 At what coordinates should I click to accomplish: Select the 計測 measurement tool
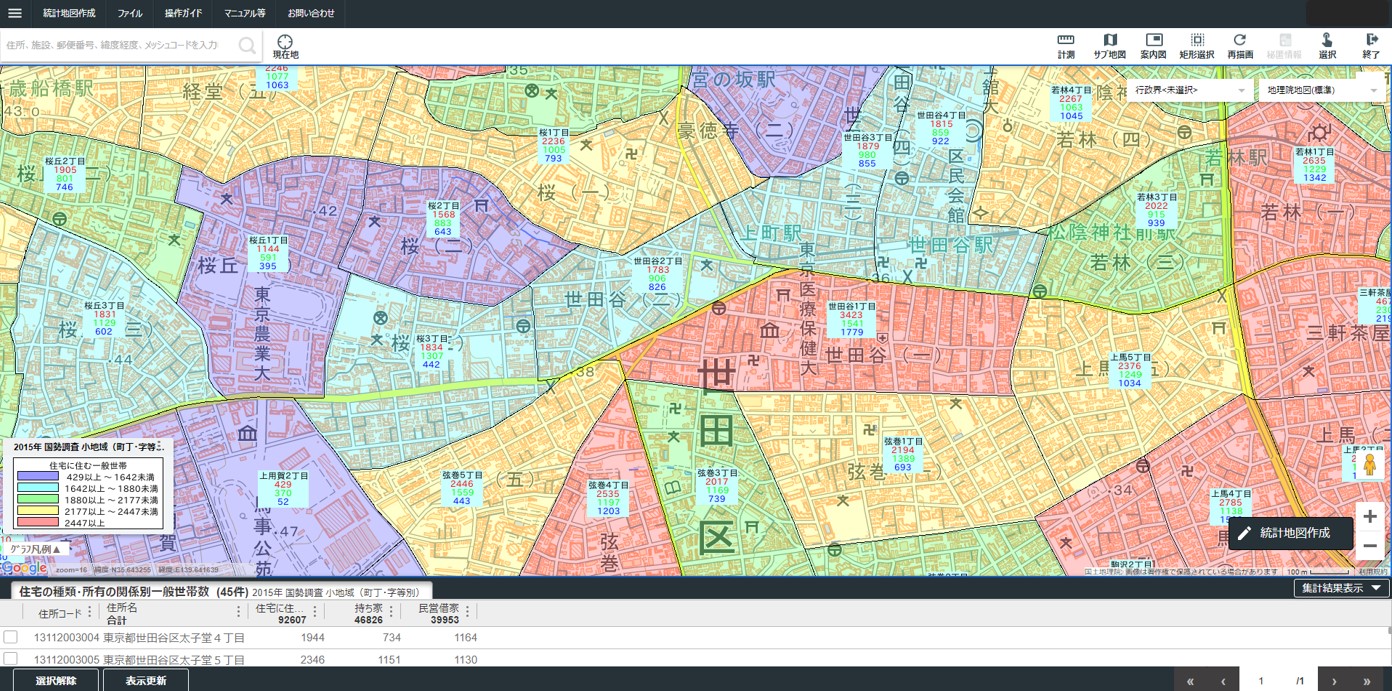point(1066,47)
